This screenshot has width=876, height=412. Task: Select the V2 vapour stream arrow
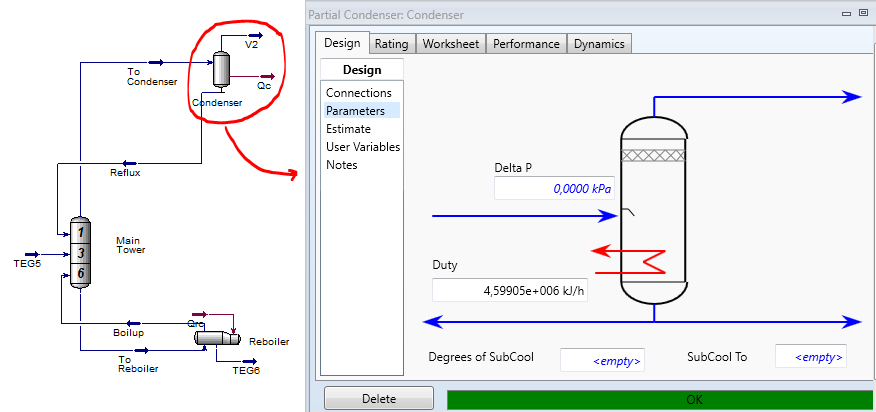click(256, 35)
